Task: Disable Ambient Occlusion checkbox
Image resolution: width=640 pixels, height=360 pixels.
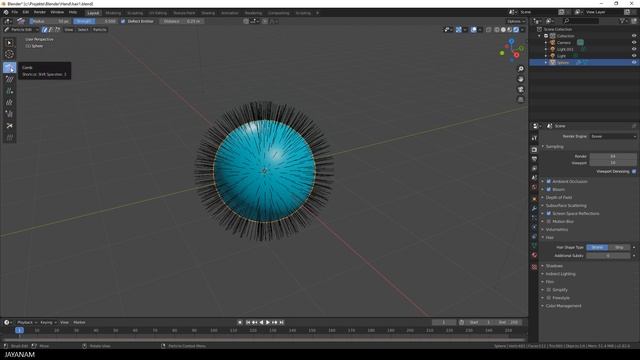Action: [549, 181]
